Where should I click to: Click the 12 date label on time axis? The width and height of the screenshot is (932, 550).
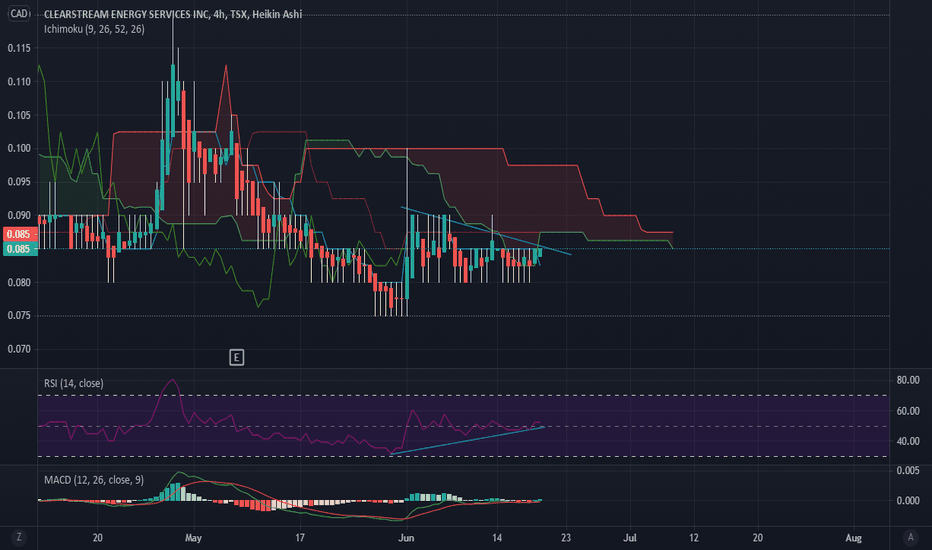click(694, 538)
